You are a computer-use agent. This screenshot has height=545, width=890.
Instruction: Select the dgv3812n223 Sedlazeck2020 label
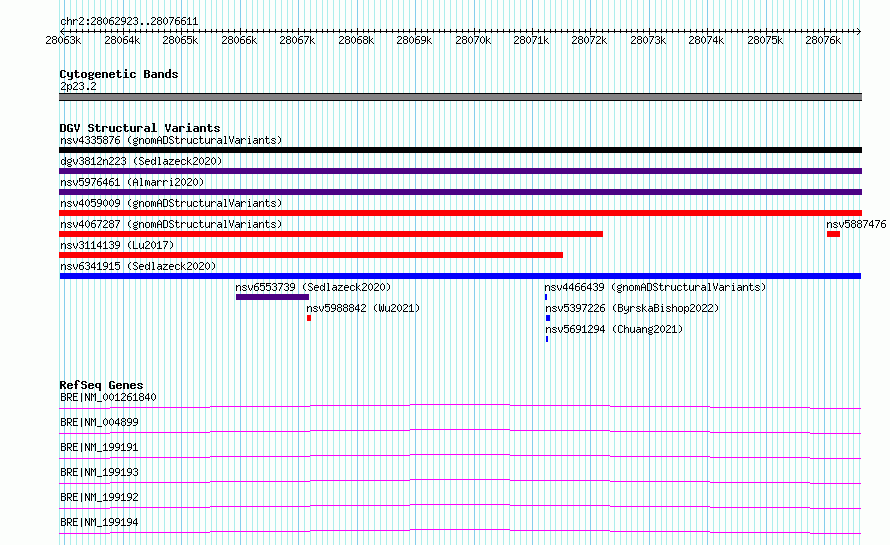point(141,161)
